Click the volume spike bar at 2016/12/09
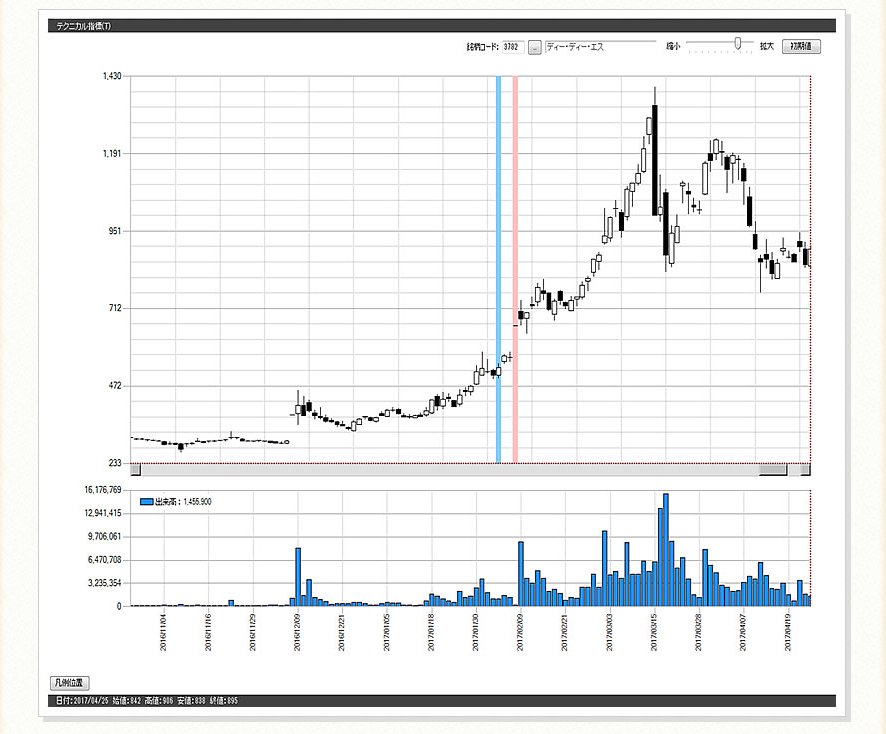This screenshot has width=886, height=734. pos(298,576)
